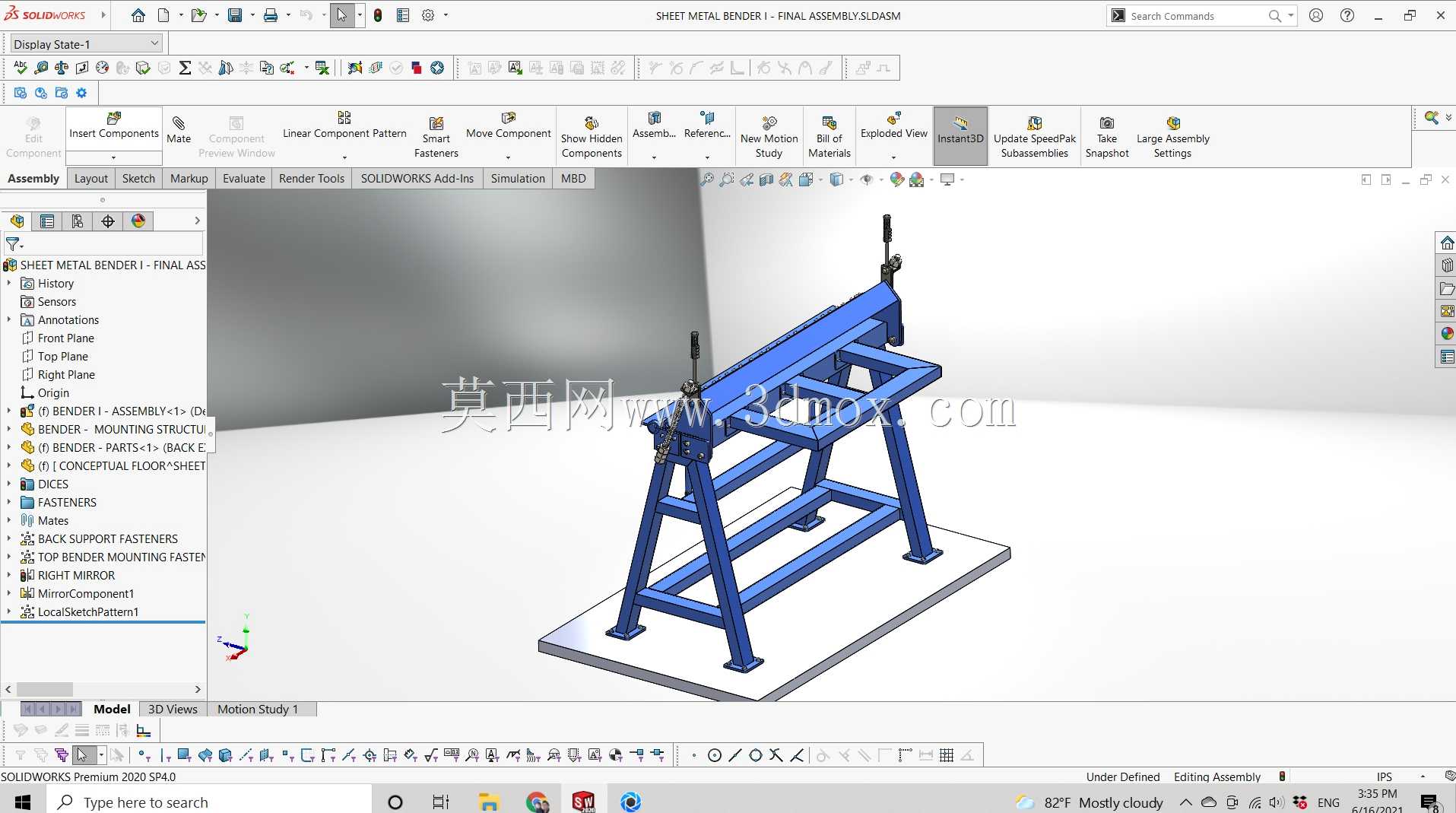The width and height of the screenshot is (1456, 813).
Task: Click Windows Start button
Action: point(23,802)
